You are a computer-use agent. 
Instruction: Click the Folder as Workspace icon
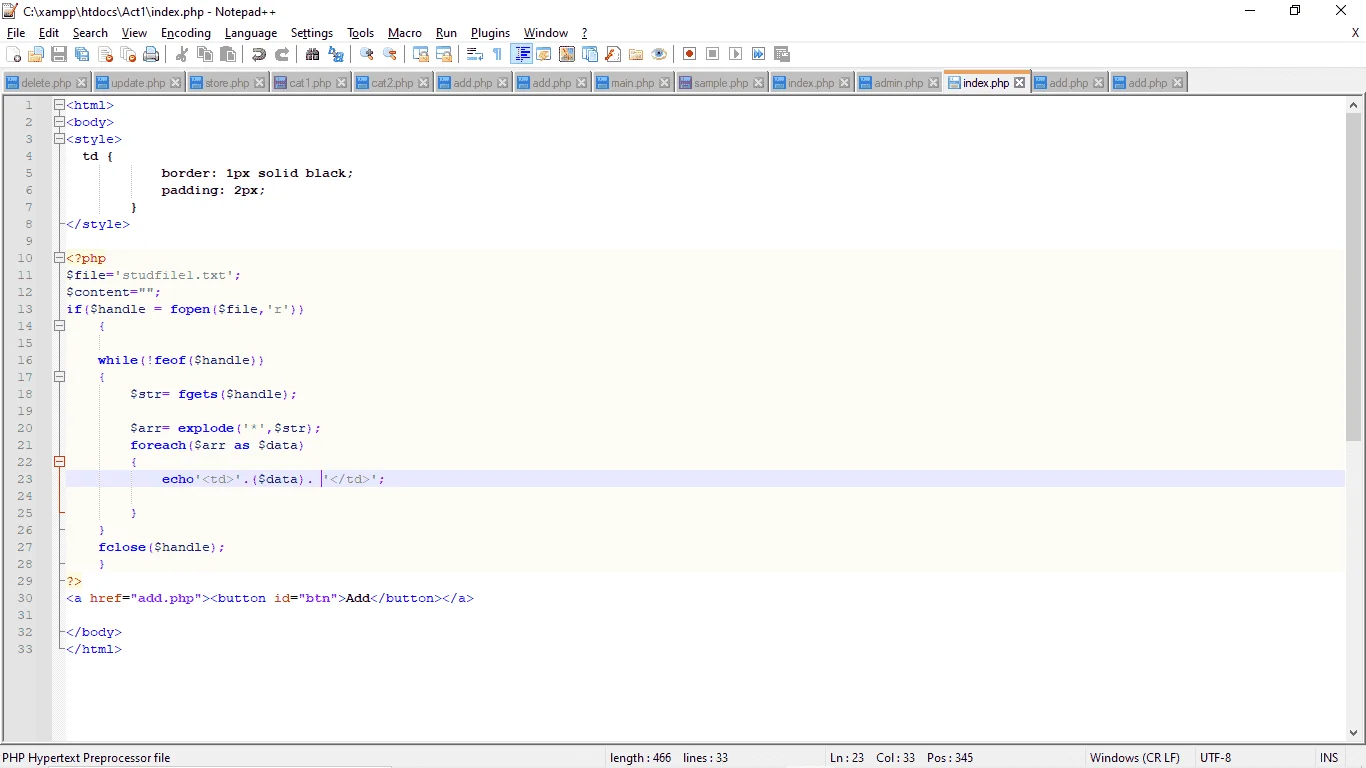(x=636, y=54)
